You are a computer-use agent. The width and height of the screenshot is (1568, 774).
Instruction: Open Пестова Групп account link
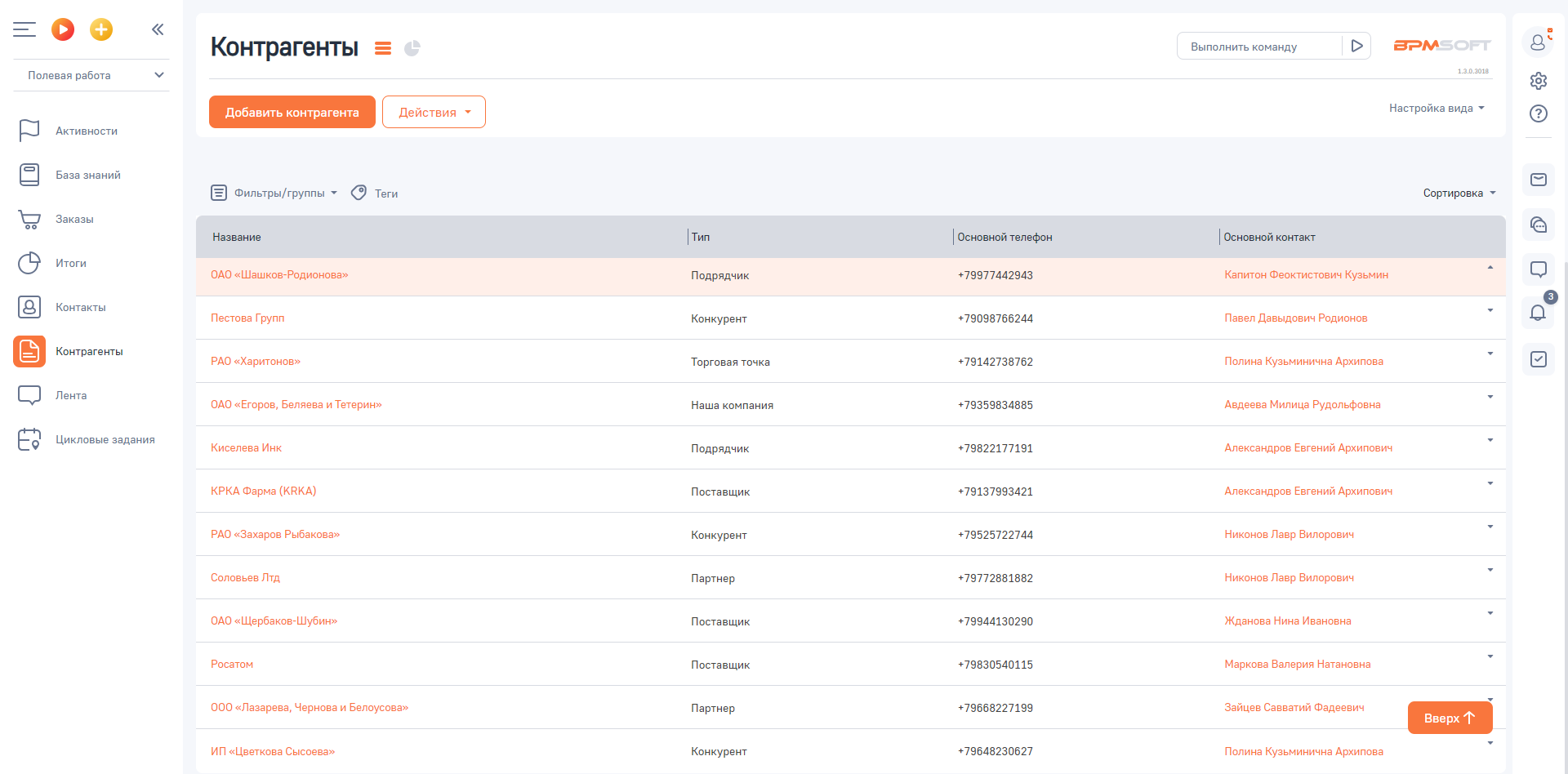[247, 318]
